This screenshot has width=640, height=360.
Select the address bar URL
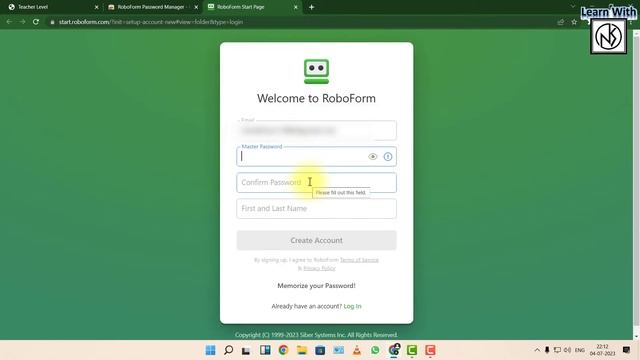(151, 22)
